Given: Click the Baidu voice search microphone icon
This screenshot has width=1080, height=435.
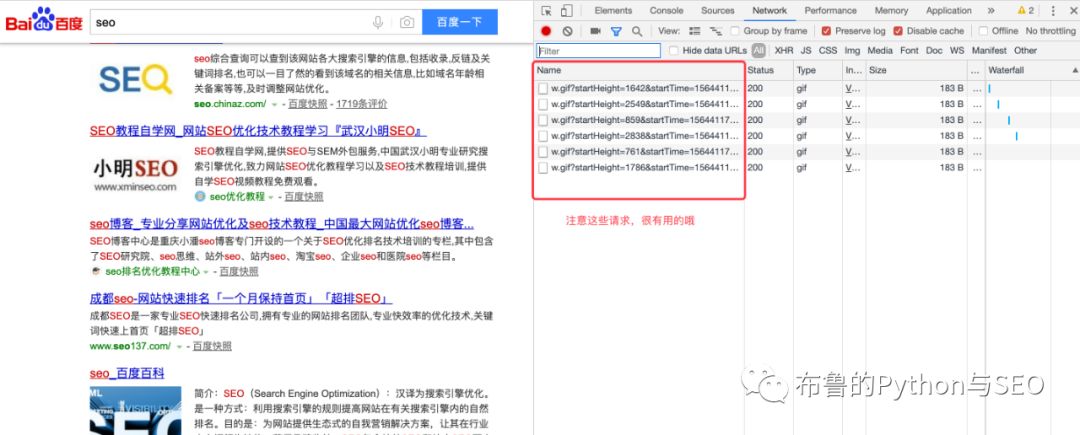Looking at the screenshot, I should tap(377, 22).
